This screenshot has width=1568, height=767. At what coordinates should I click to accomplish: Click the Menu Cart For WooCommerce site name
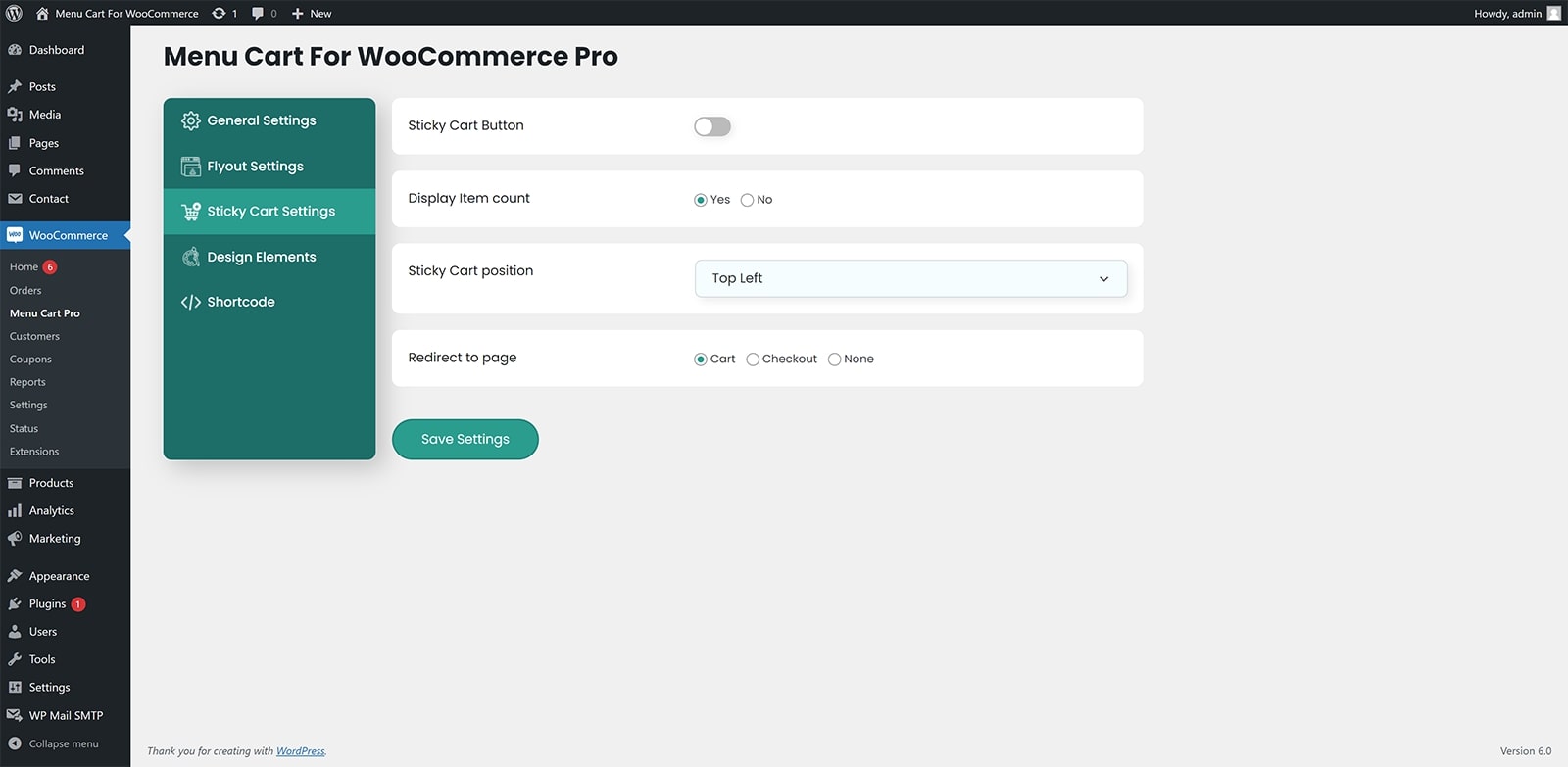click(x=126, y=14)
